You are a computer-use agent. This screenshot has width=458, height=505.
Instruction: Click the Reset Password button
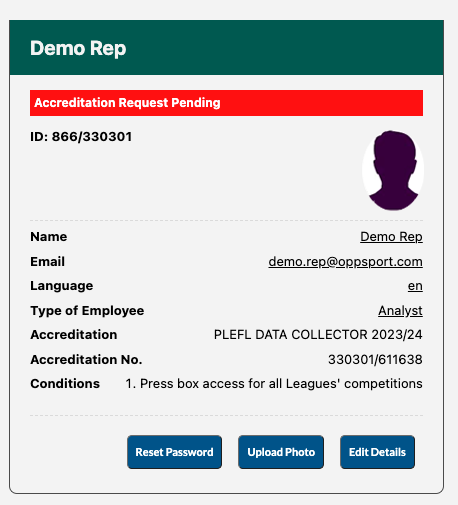(174, 452)
